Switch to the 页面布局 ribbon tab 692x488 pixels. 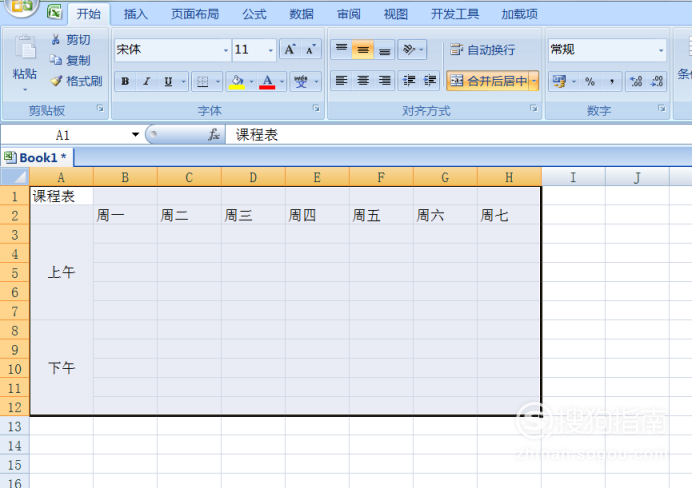click(x=195, y=14)
